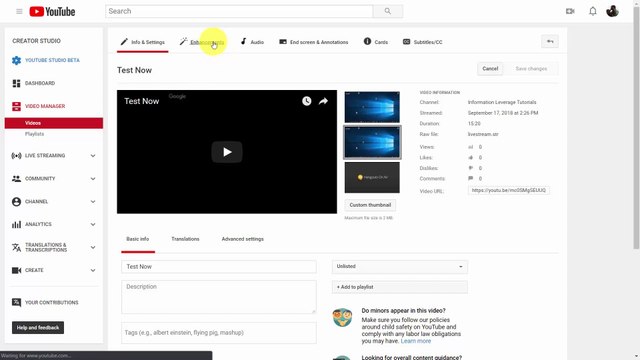Click the Translations & Transcriptions icon
Screen dimensions: 640x360
(x=16, y=247)
